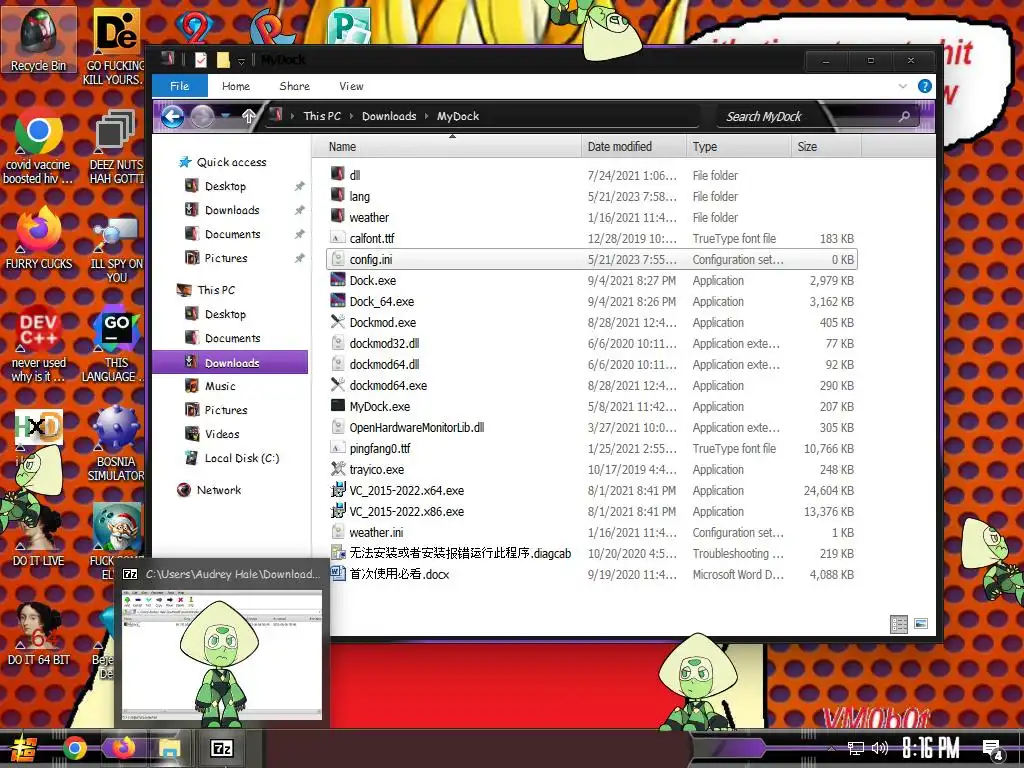Click Chrome icon in the taskbar

click(x=74, y=748)
